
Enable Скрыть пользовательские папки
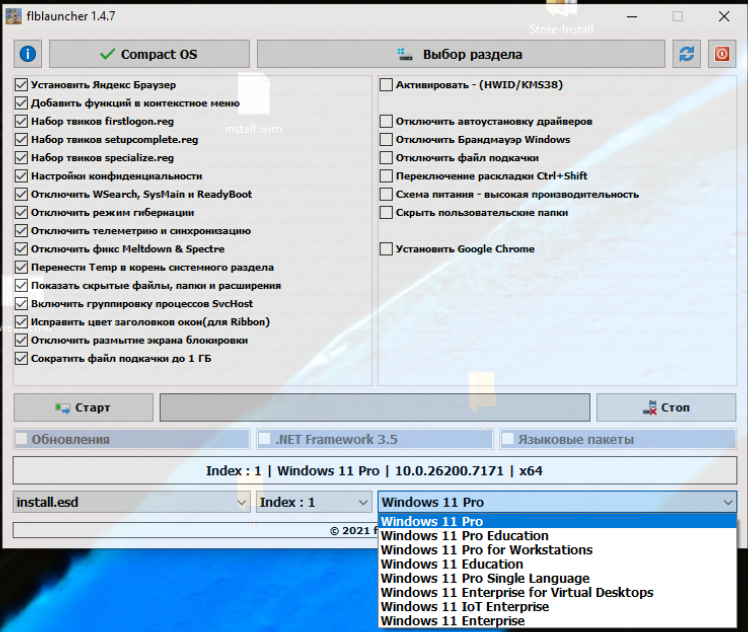[386, 212]
